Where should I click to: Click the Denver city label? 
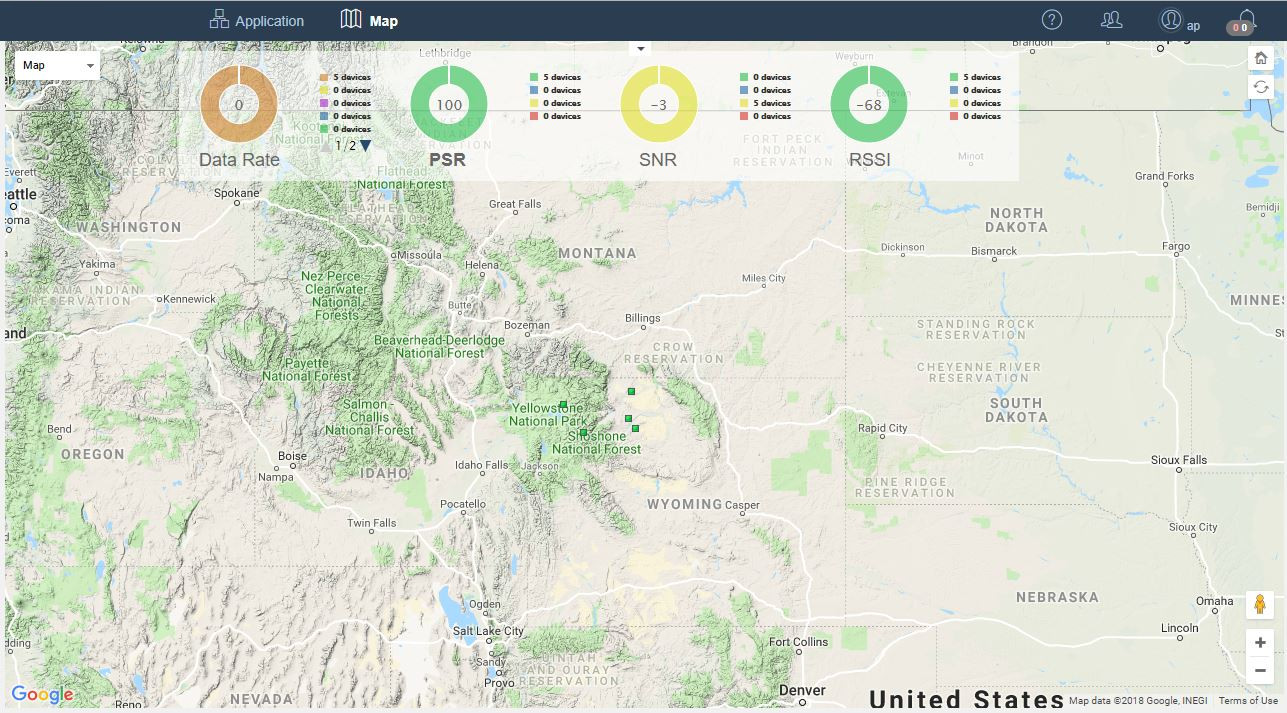pyautogui.click(x=803, y=690)
